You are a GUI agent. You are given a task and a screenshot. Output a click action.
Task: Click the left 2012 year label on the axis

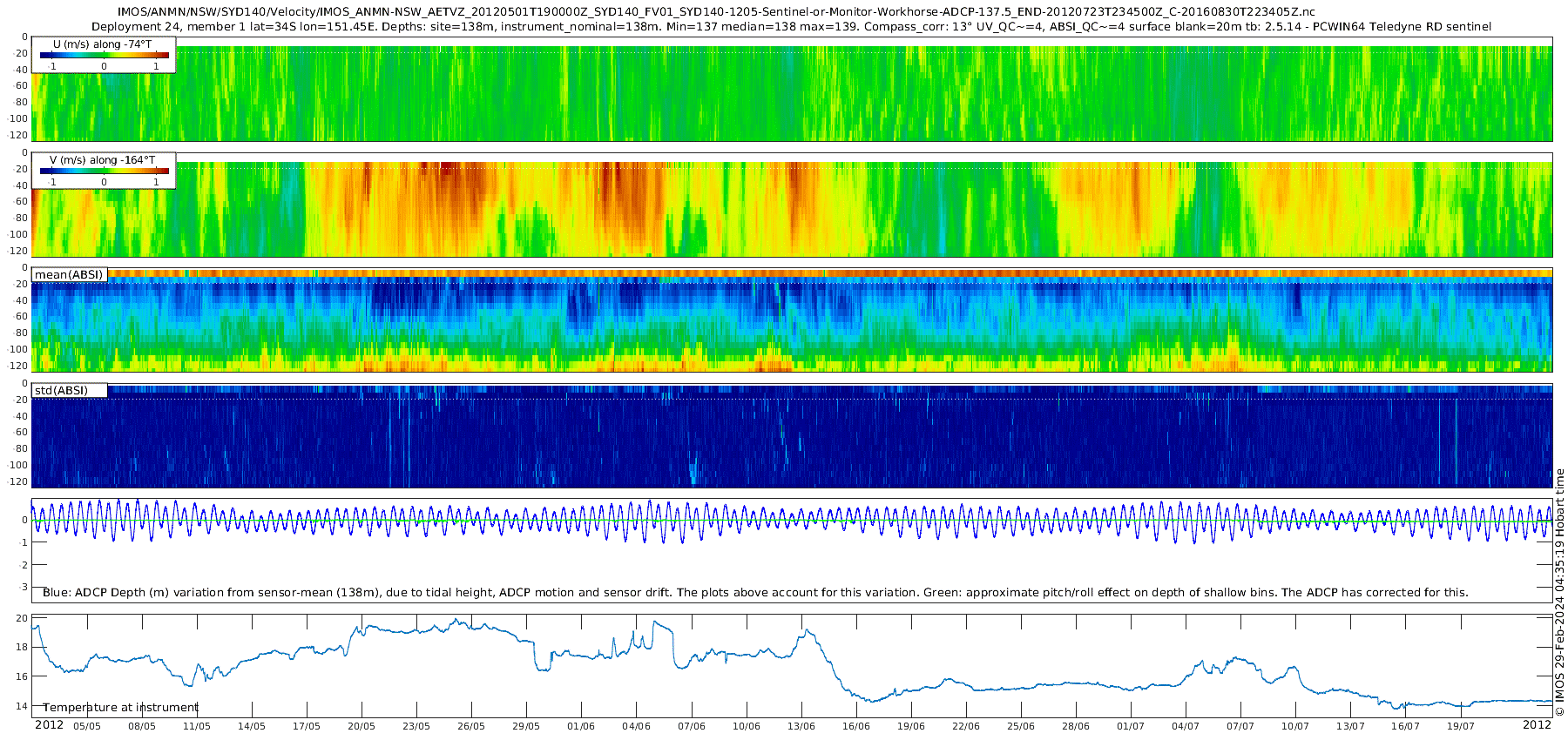(49, 725)
